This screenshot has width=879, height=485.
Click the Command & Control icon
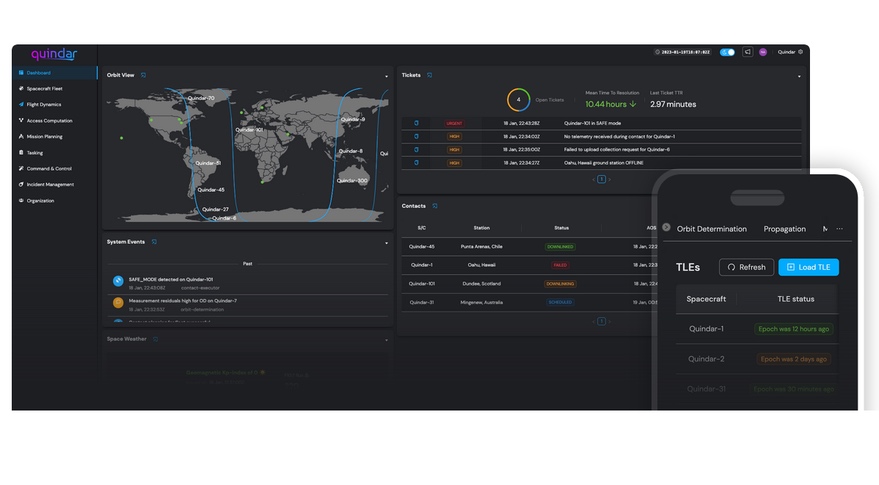[21, 168]
